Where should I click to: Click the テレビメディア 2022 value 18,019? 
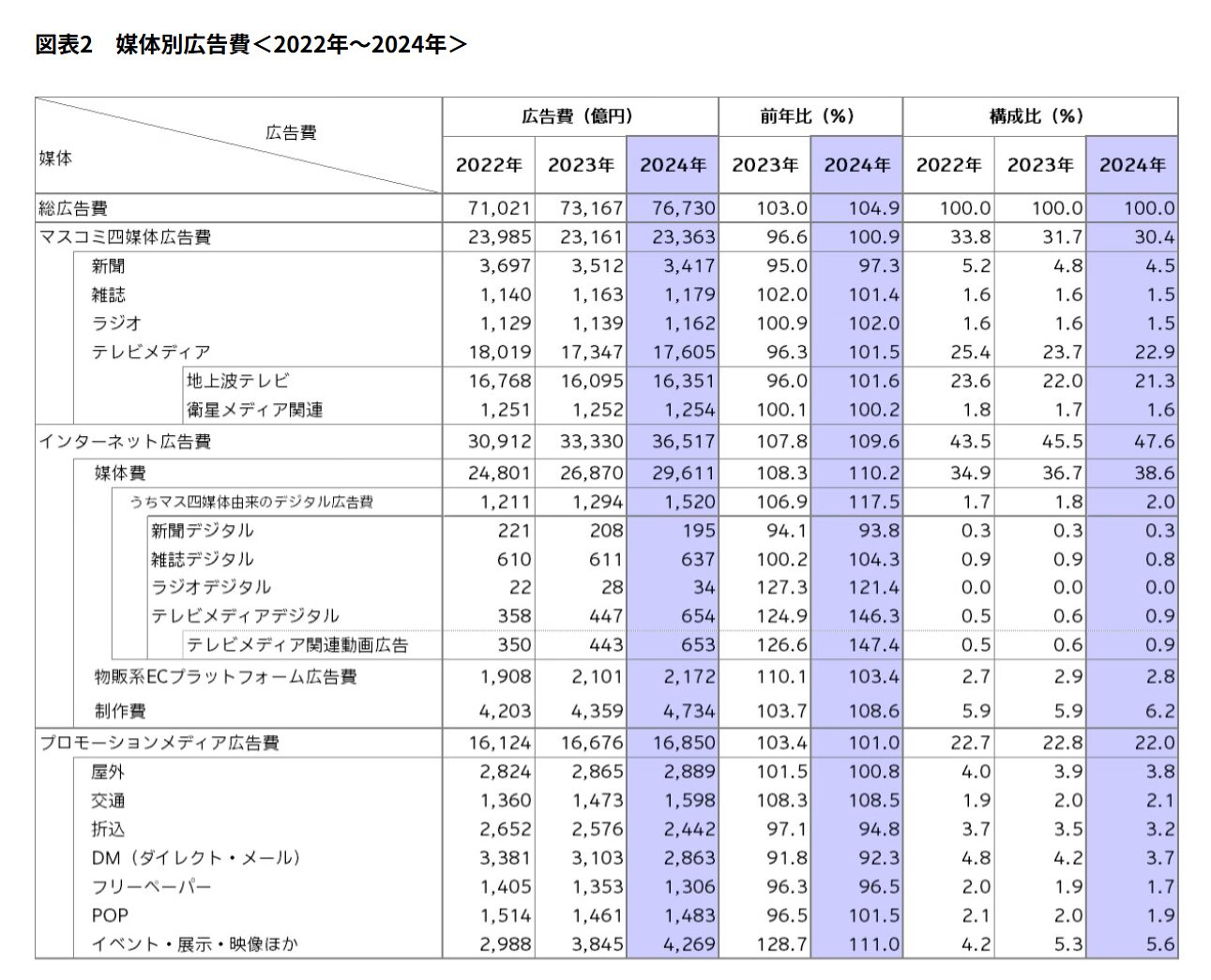pos(500,353)
